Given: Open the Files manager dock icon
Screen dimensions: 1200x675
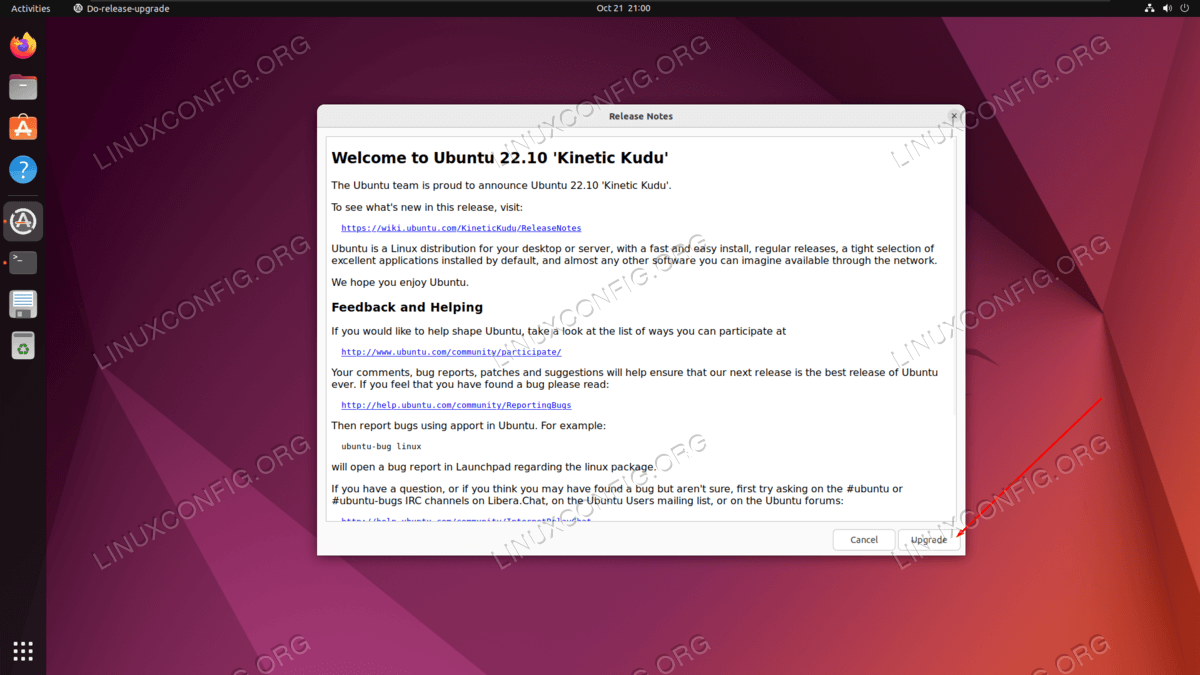Looking at the screenshot, I should pyautogui.click(x=23, y=87).
